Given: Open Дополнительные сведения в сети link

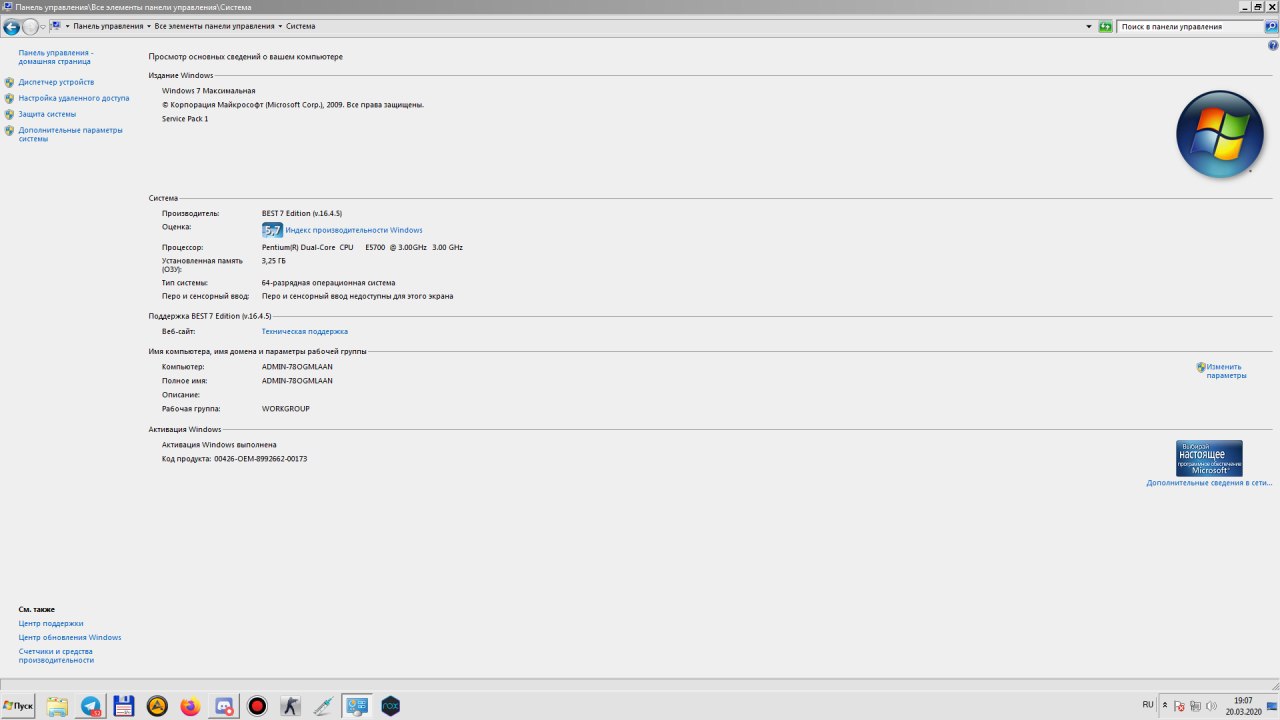Looking at the screenshot, I should point(1210,483).
